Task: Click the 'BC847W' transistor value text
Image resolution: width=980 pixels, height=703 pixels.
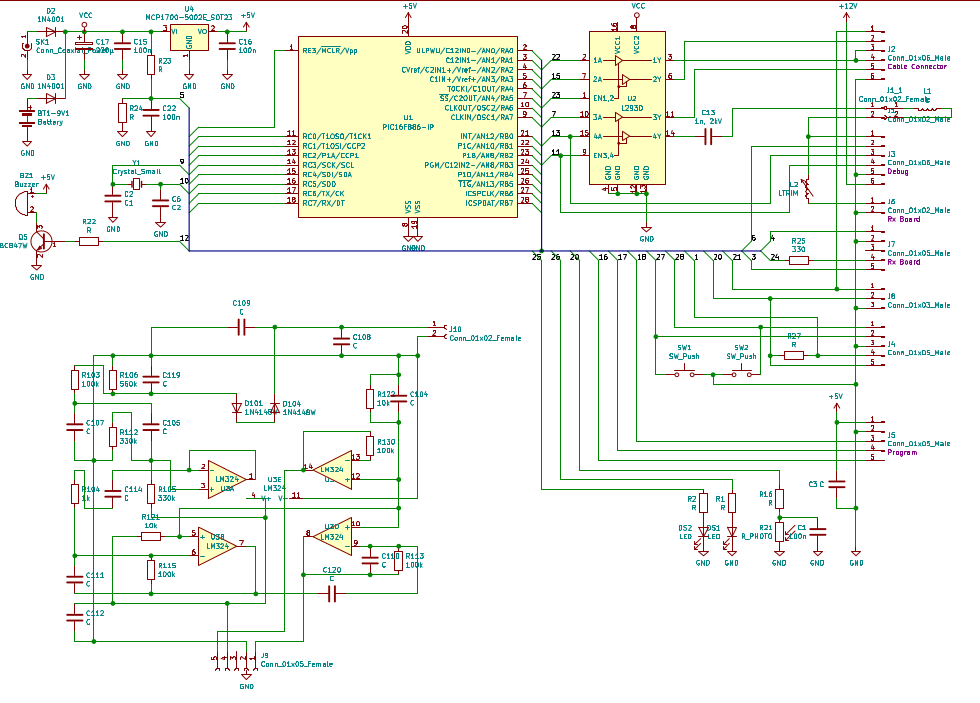Action: tap(13, 246)
